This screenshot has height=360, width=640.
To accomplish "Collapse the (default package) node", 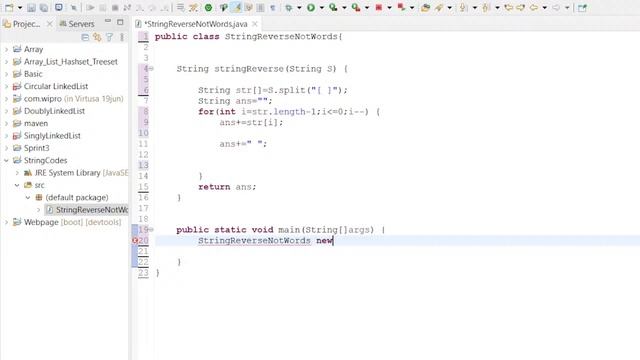I will click(x=28, y=198).
